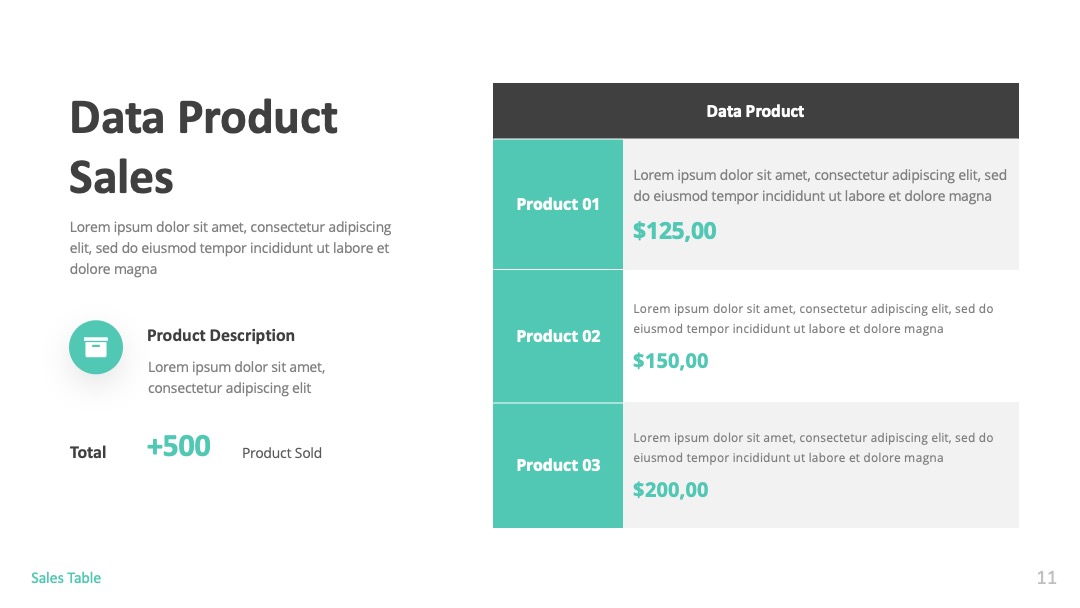Screen dimensions: 1080x608
Task: Click the Sales Table footer text
Action: (x=66, y=578)
